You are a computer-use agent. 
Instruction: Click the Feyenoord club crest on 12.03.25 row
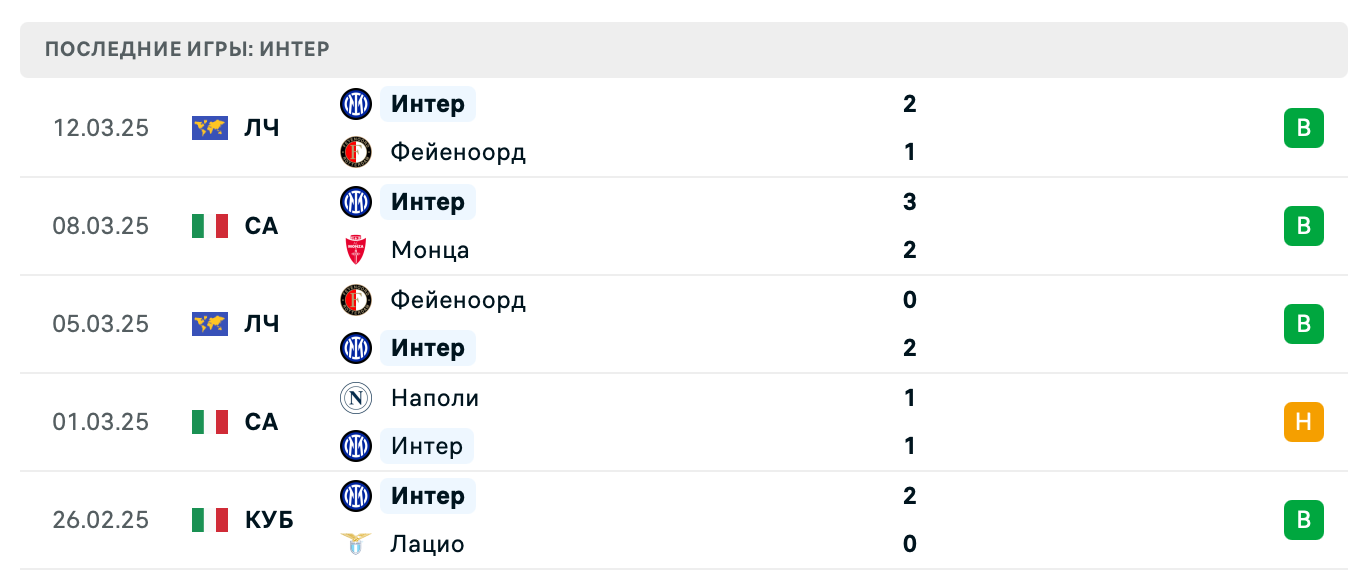(356, 152)
